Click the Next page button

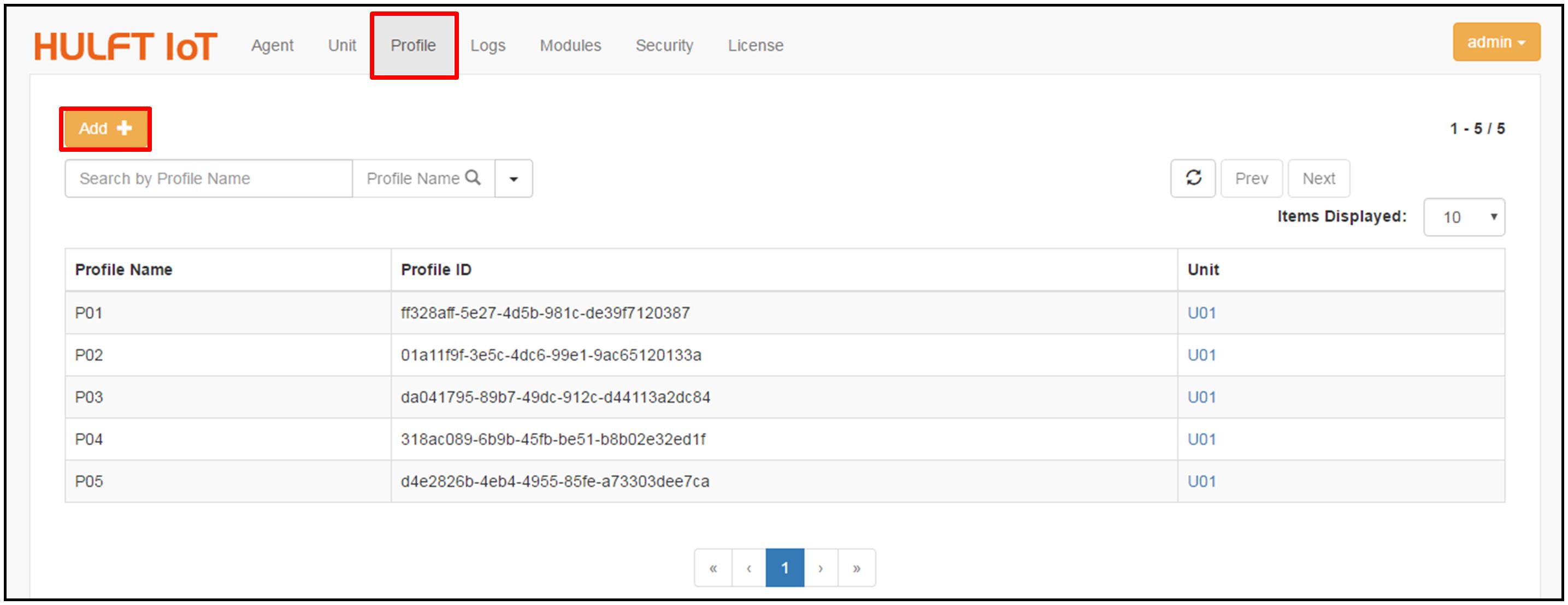point(1318,179)
